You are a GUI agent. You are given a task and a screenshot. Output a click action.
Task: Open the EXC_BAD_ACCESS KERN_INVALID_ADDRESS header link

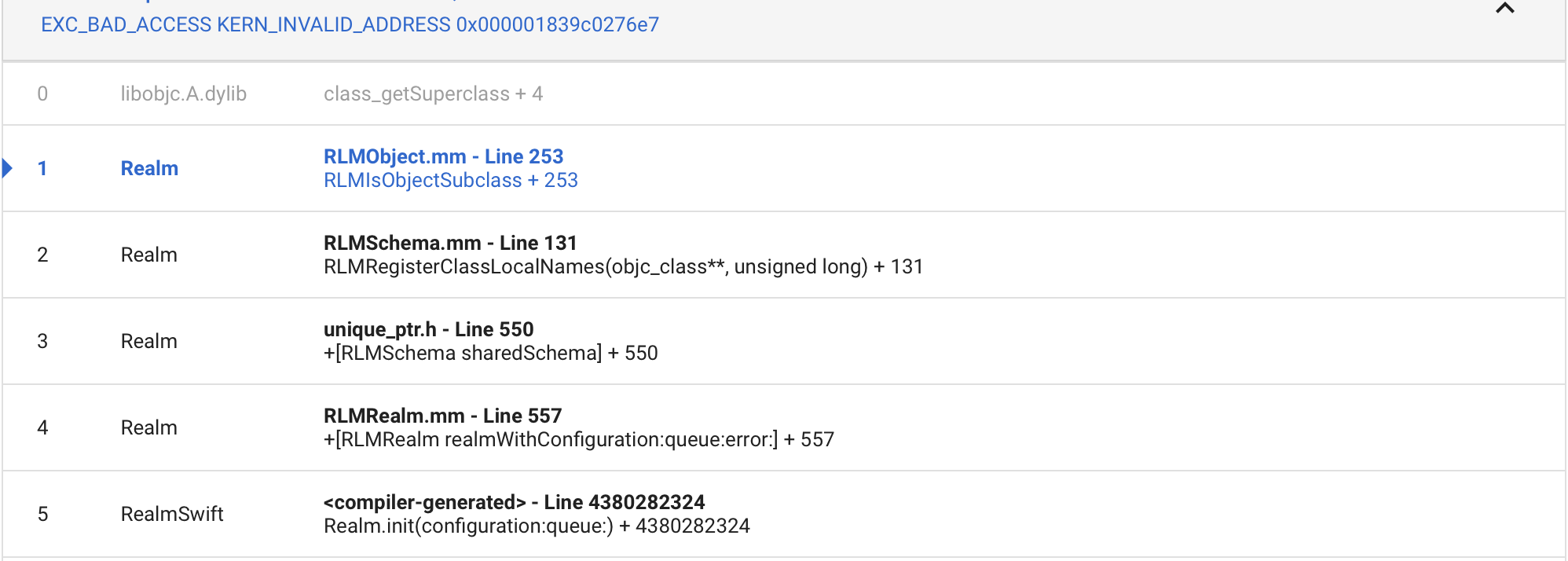[x=350, y=25]
